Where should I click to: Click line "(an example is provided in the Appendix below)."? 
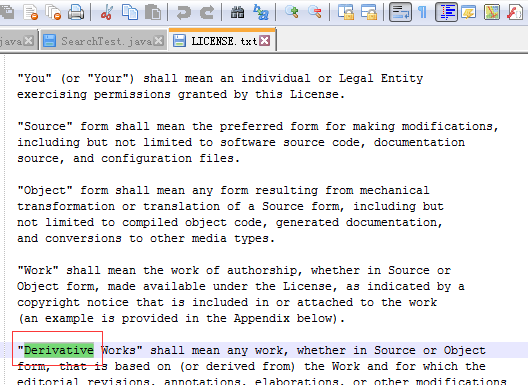[x=181, y=318]
